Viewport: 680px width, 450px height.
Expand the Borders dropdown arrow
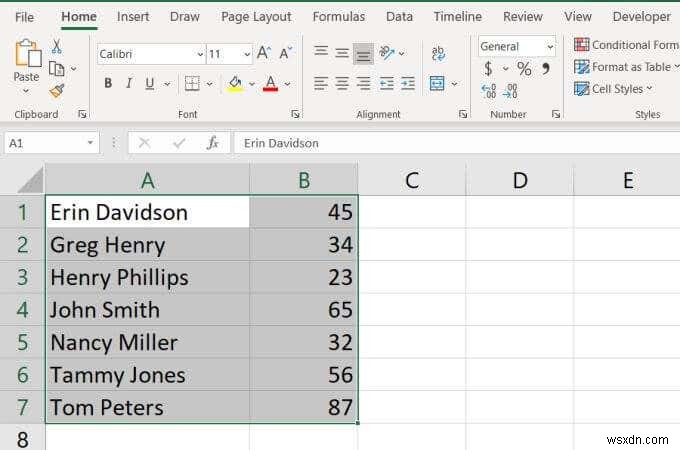tap(209, 83)
